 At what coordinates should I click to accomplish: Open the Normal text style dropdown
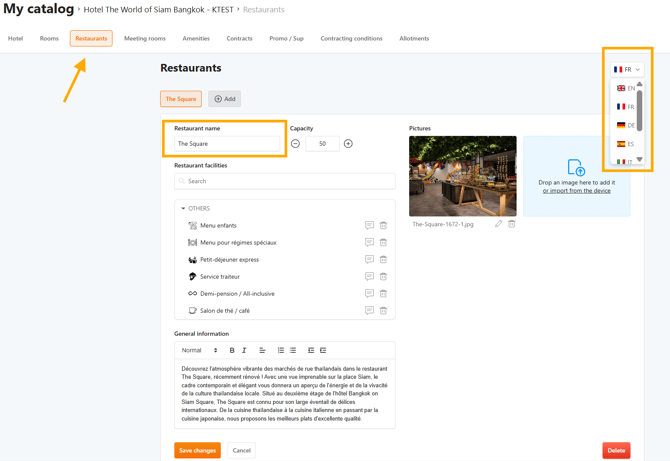click(199, 351)
